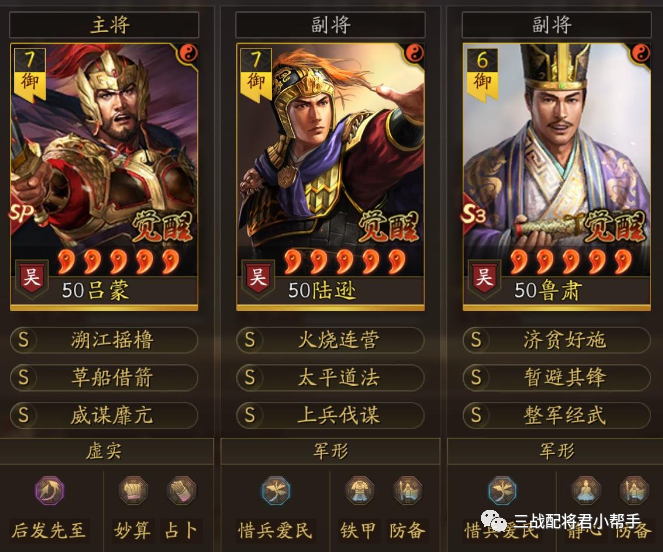
Task: Click the 后发先至 purple arrow icon
Action: 49,491
